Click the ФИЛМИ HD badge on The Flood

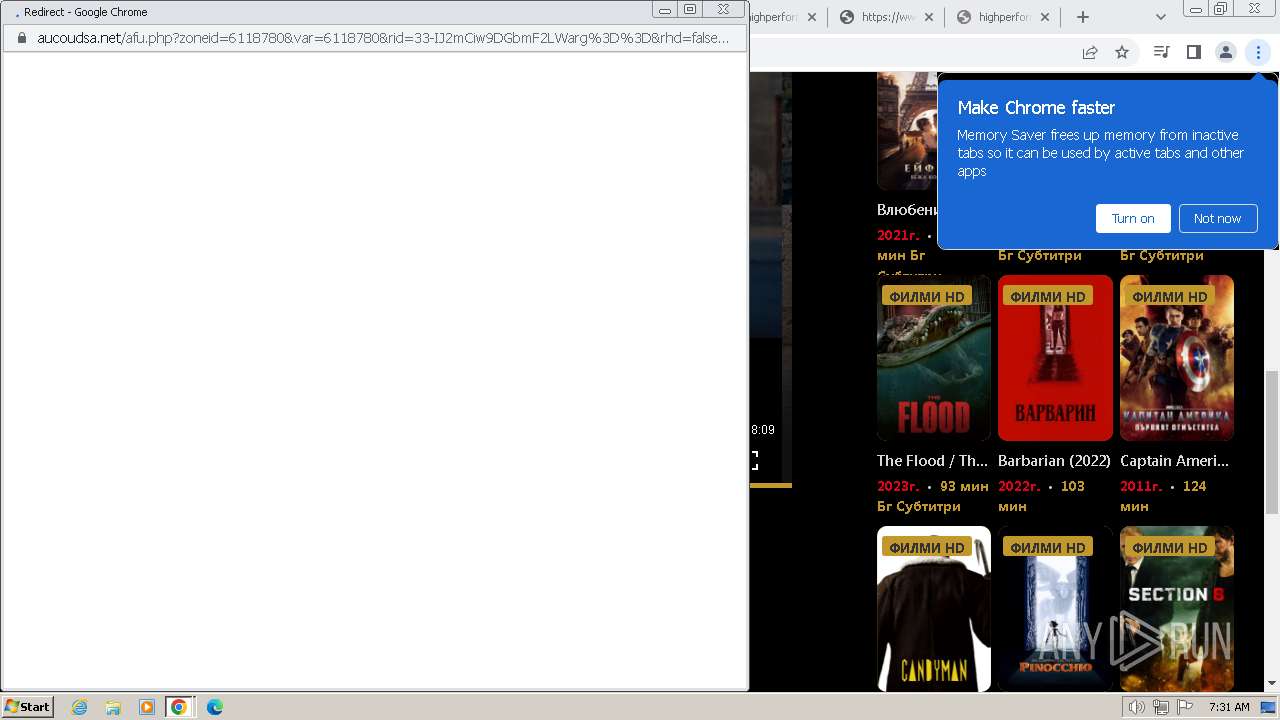point(927,296)
